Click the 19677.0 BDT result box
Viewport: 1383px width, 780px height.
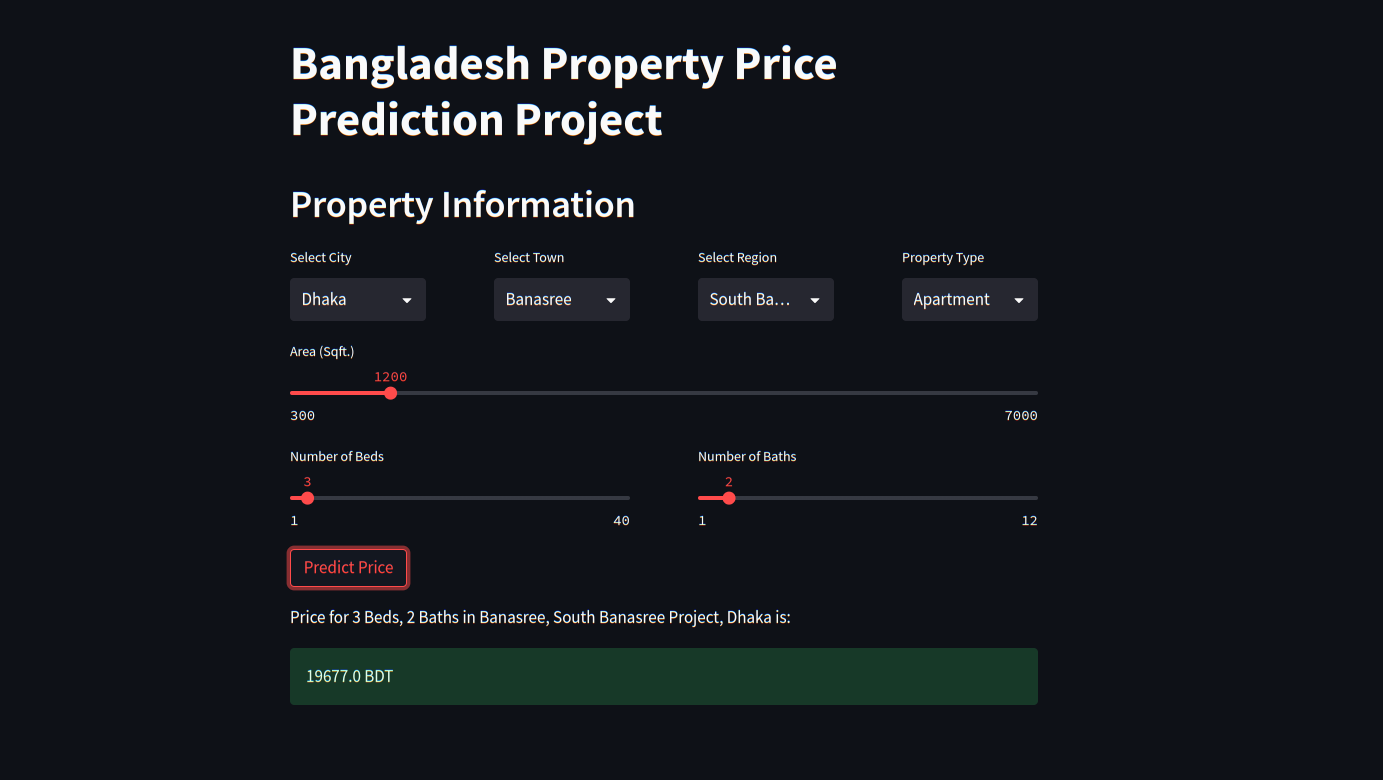point(664,676)
